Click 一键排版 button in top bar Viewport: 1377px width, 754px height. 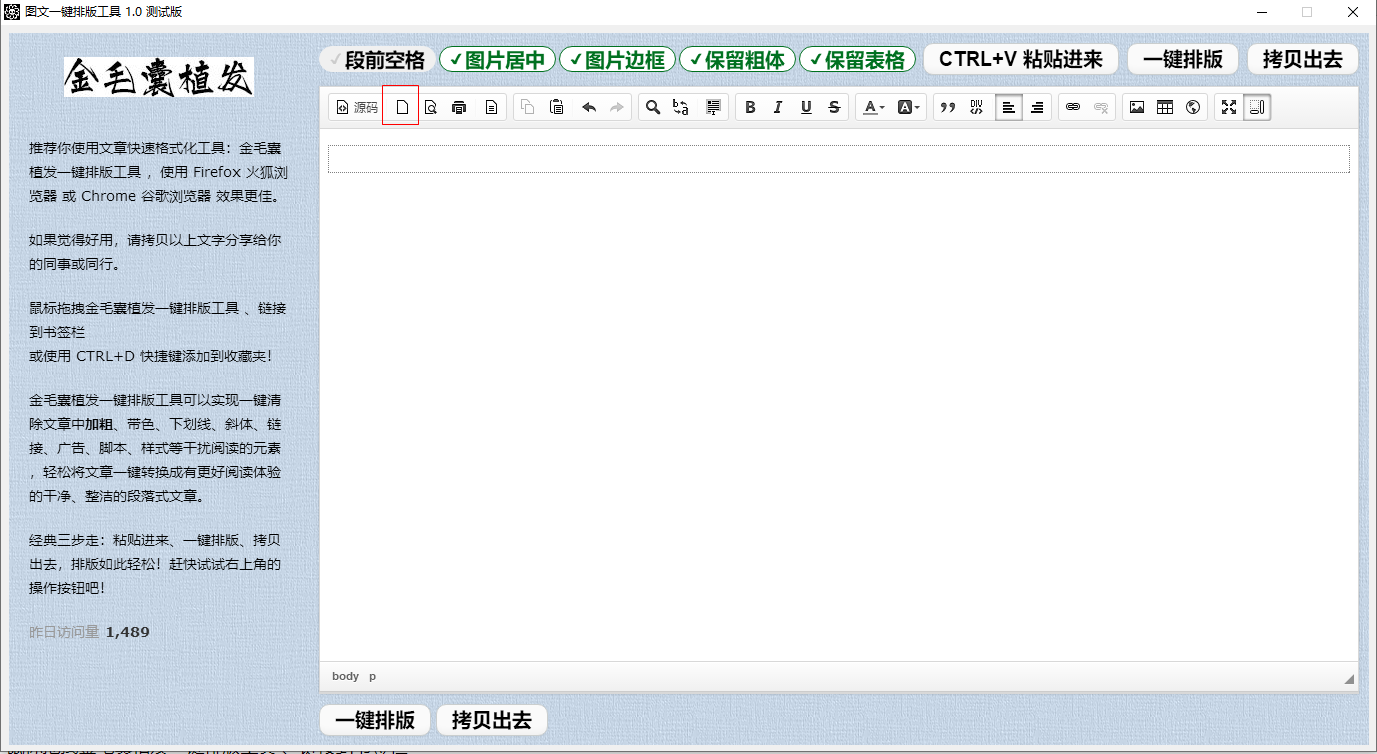point(1183,59)
